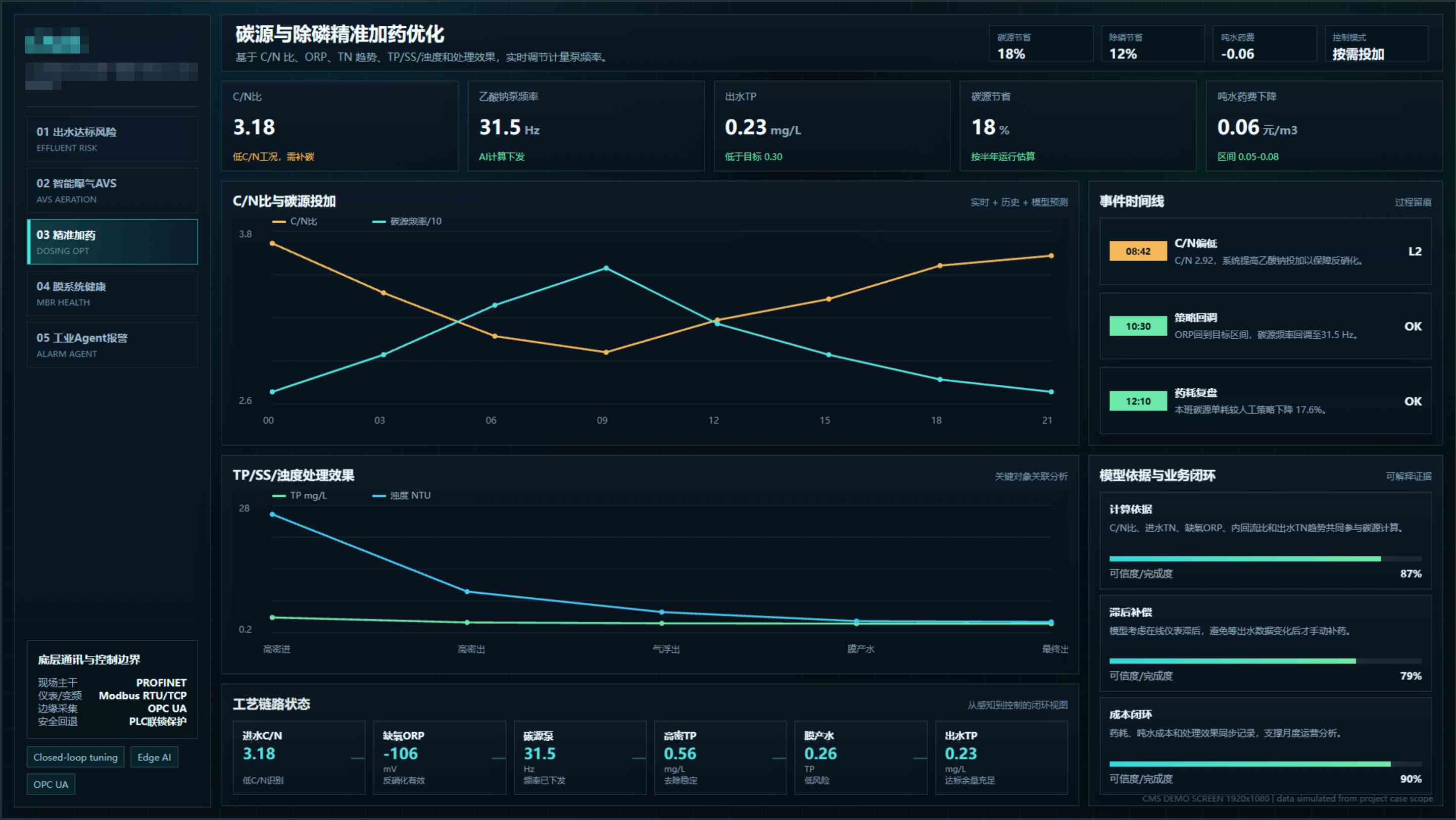
Task: Switch to 02 智能曝气AVS page
Action: (x=112, y=190)
